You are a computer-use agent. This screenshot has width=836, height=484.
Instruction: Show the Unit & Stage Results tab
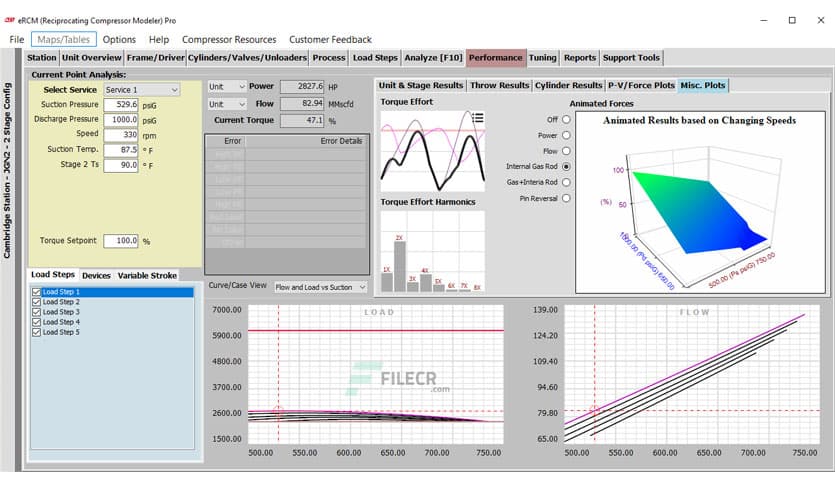point(421,85)
